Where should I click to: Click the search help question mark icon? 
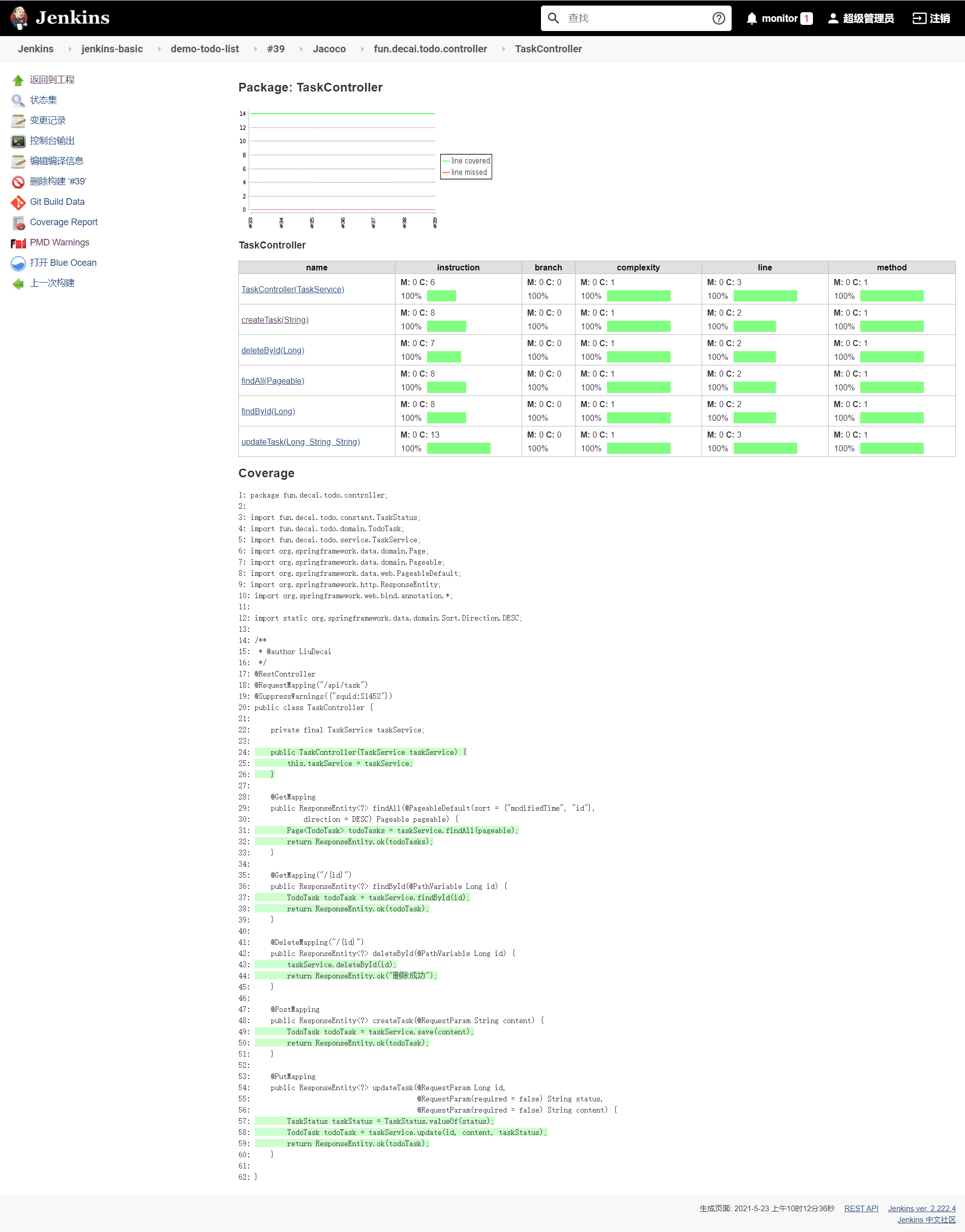coord(718,17)
